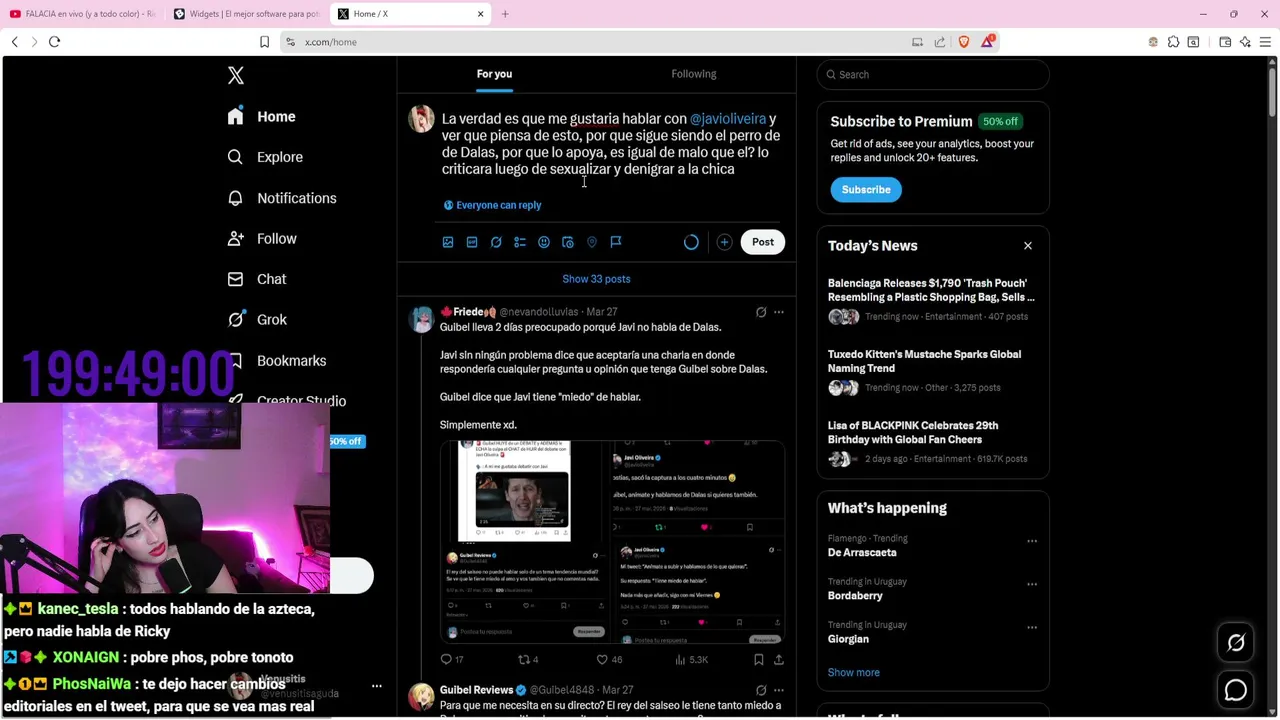Viewport: 1280px width, 720px height.
Task: Open Explore in the sidebar
Action: (x=266, y=157)
